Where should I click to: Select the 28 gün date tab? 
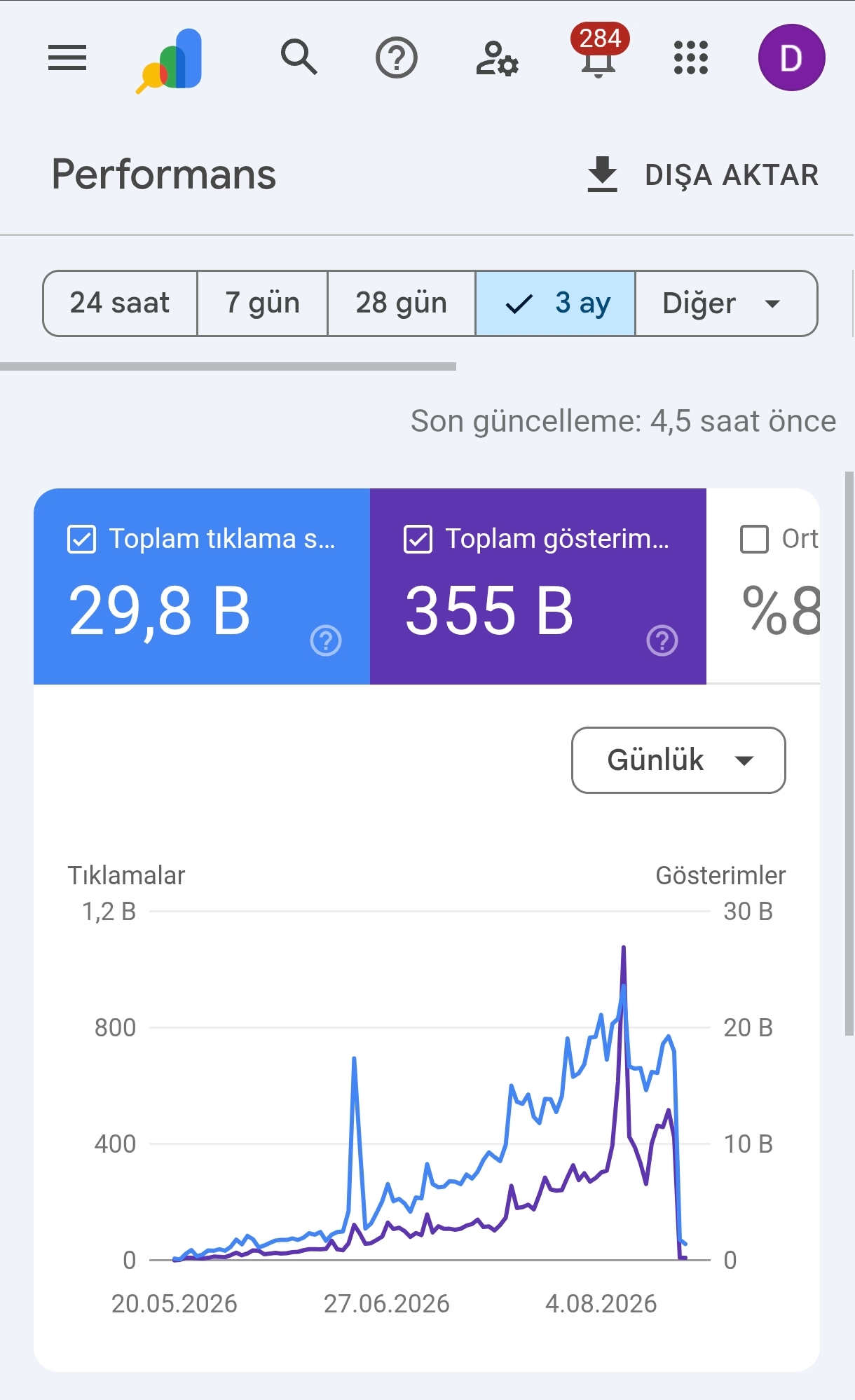coord(402,303)
